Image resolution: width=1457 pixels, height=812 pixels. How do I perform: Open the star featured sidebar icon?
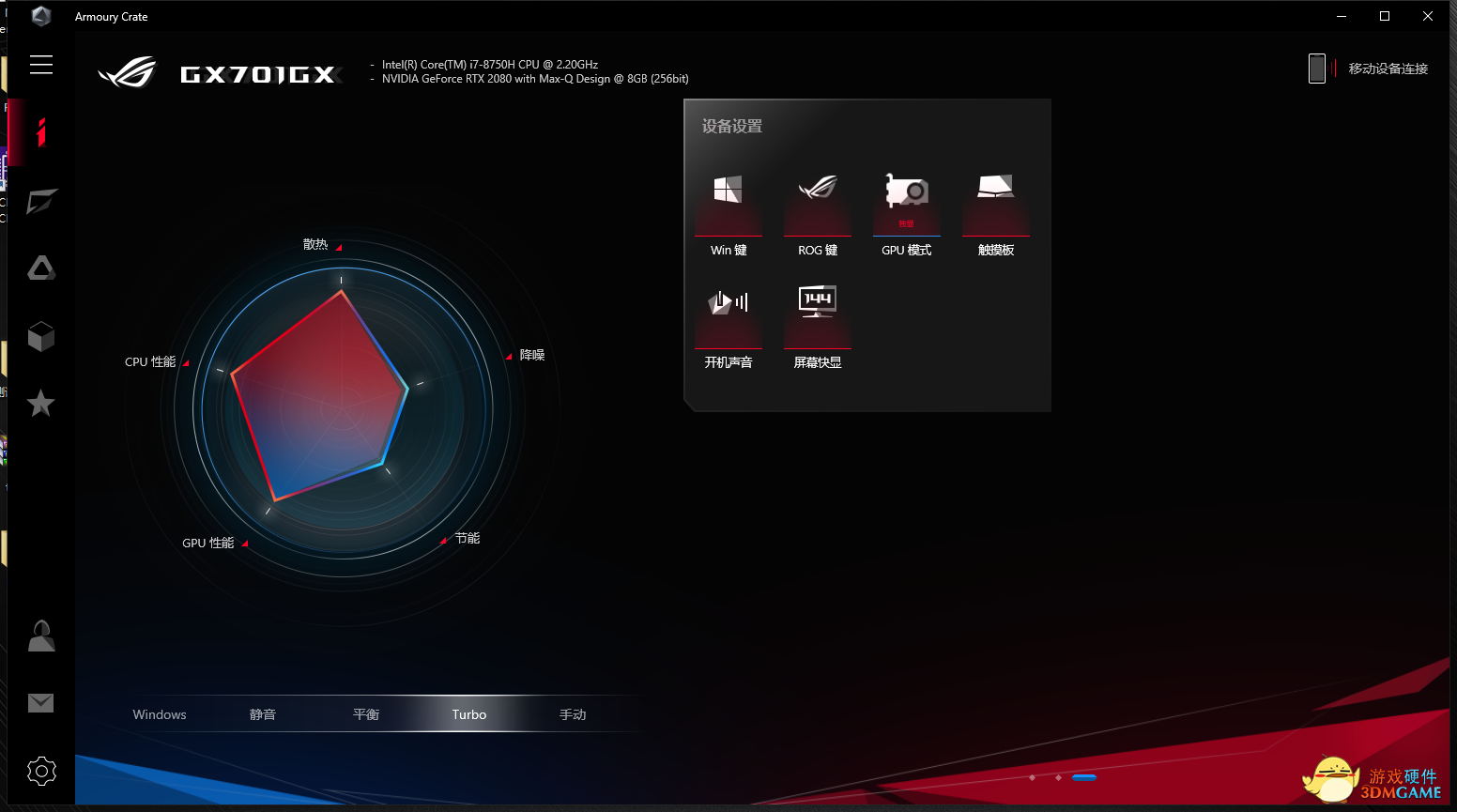pyautogui.click(x=41, y=404)
